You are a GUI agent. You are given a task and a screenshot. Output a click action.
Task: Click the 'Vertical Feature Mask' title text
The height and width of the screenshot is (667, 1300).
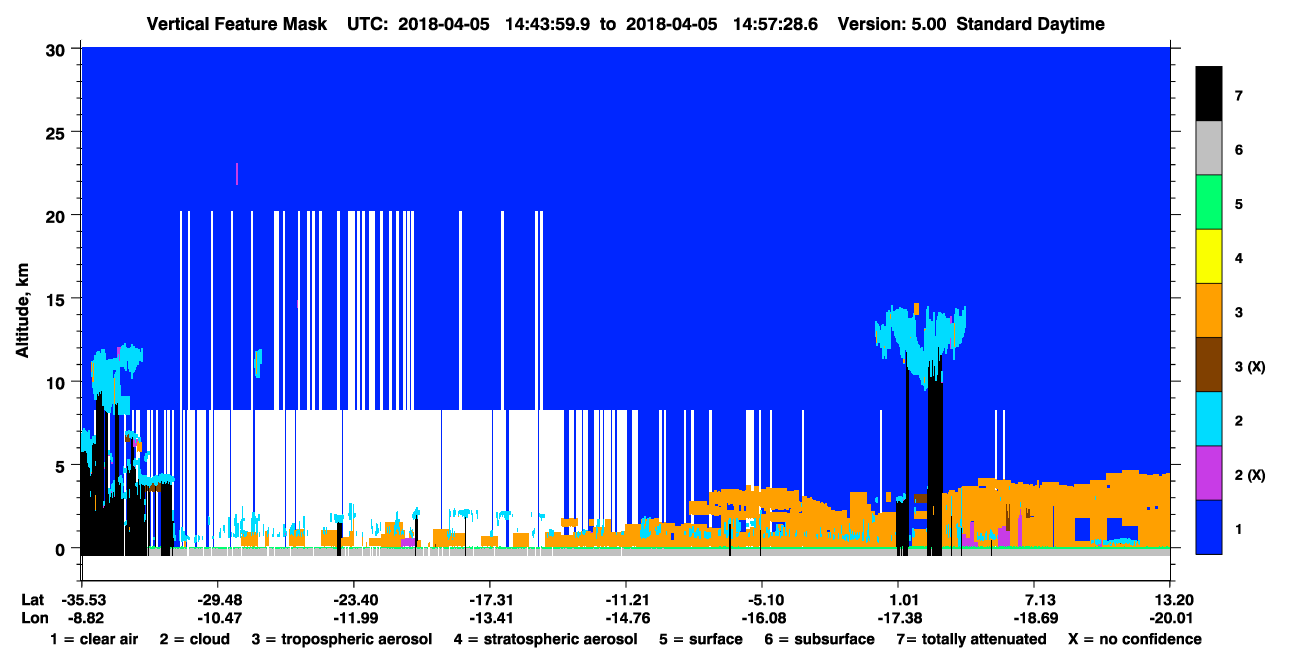[x=236, y=24]
